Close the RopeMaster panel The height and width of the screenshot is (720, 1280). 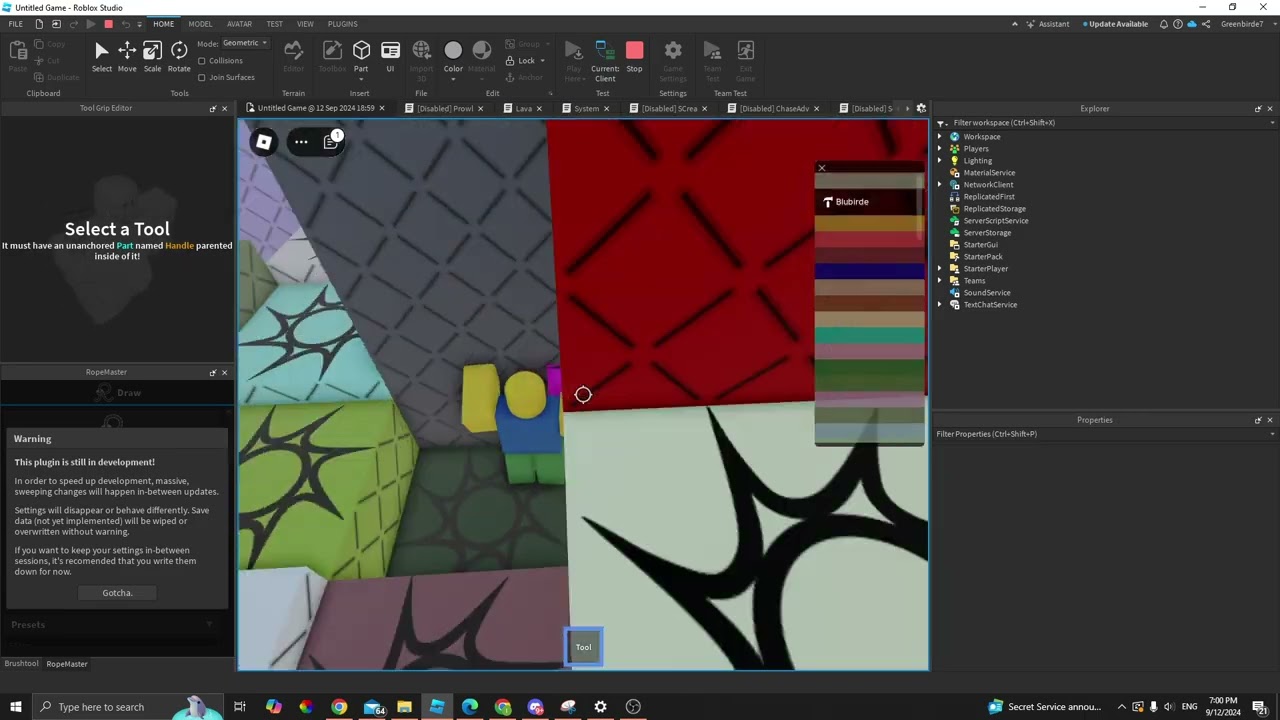click(x=224, y=372)
